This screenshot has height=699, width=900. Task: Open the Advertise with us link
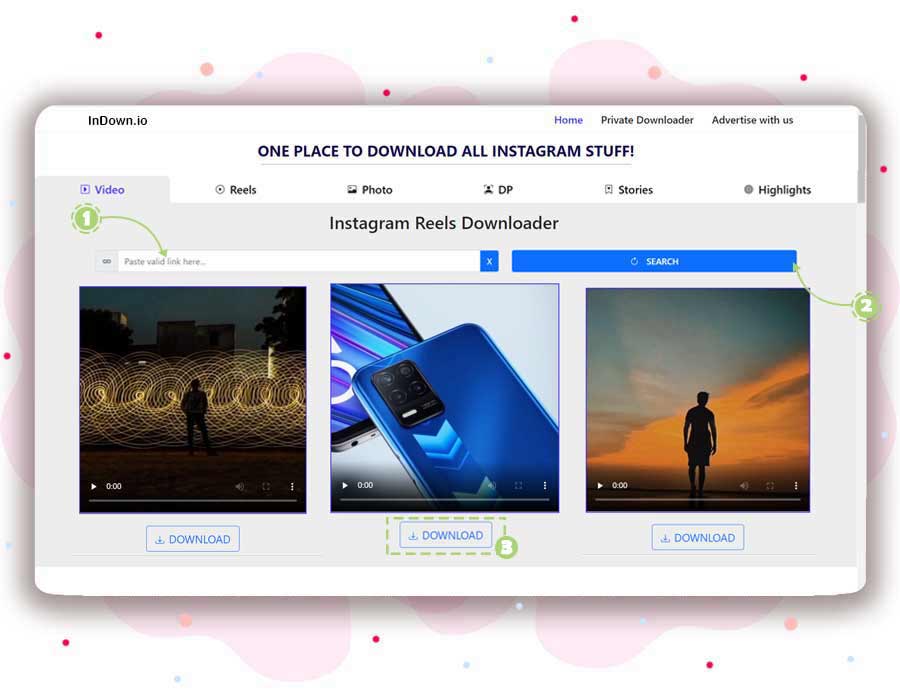point(752,120)
